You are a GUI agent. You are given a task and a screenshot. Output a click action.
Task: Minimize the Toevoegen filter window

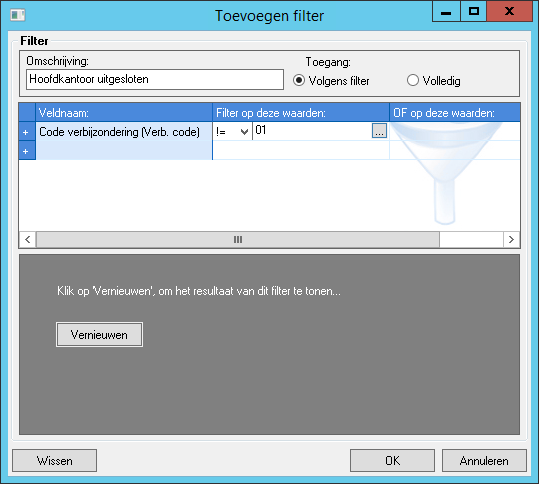[446, 11]
